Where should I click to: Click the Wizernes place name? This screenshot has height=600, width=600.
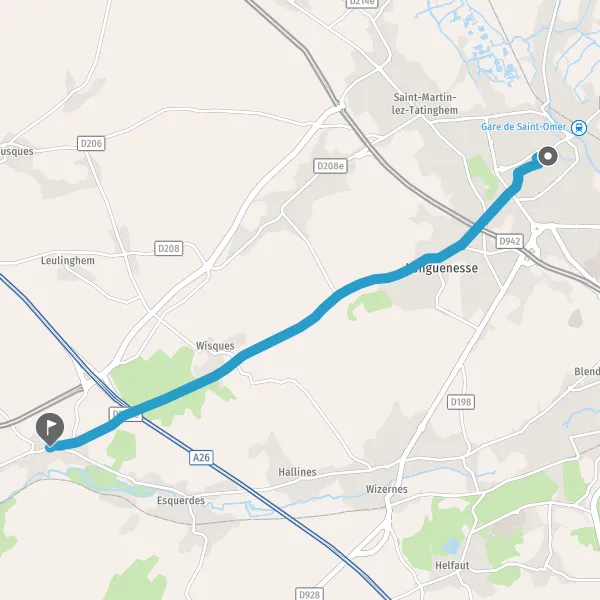(386, 489)
